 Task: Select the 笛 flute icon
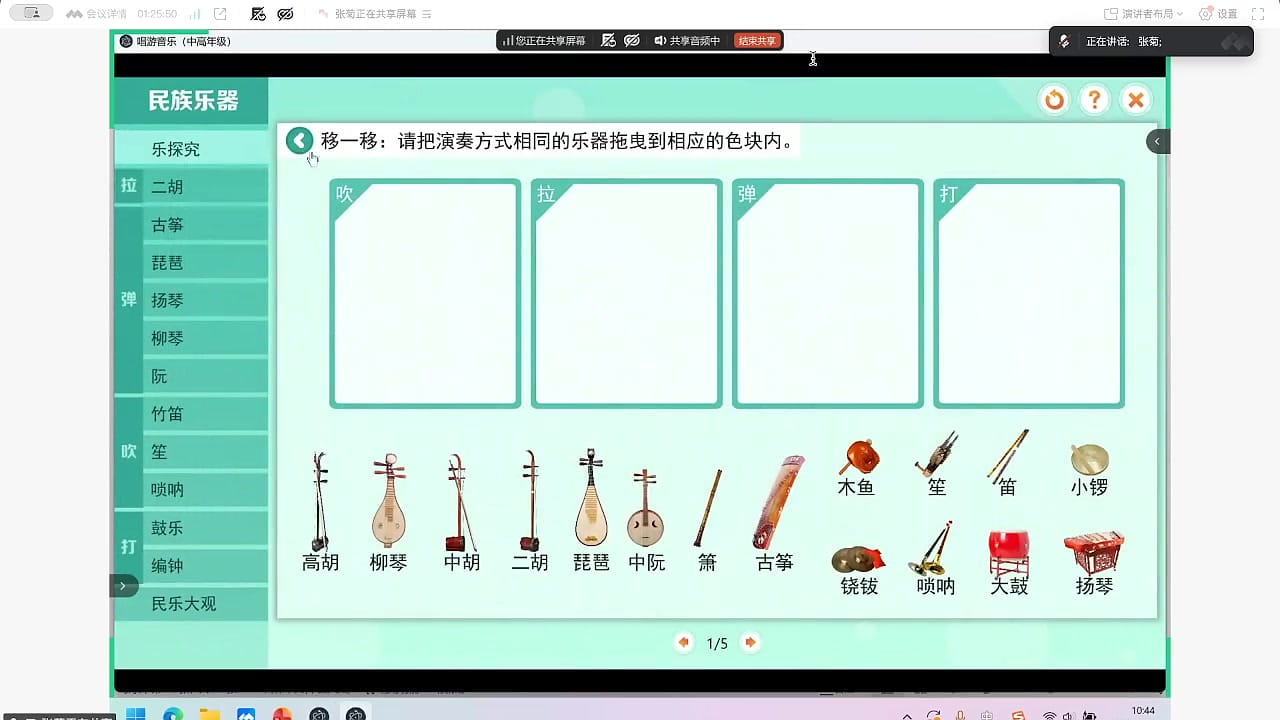pyautogui.click(x=1008, y=455)
